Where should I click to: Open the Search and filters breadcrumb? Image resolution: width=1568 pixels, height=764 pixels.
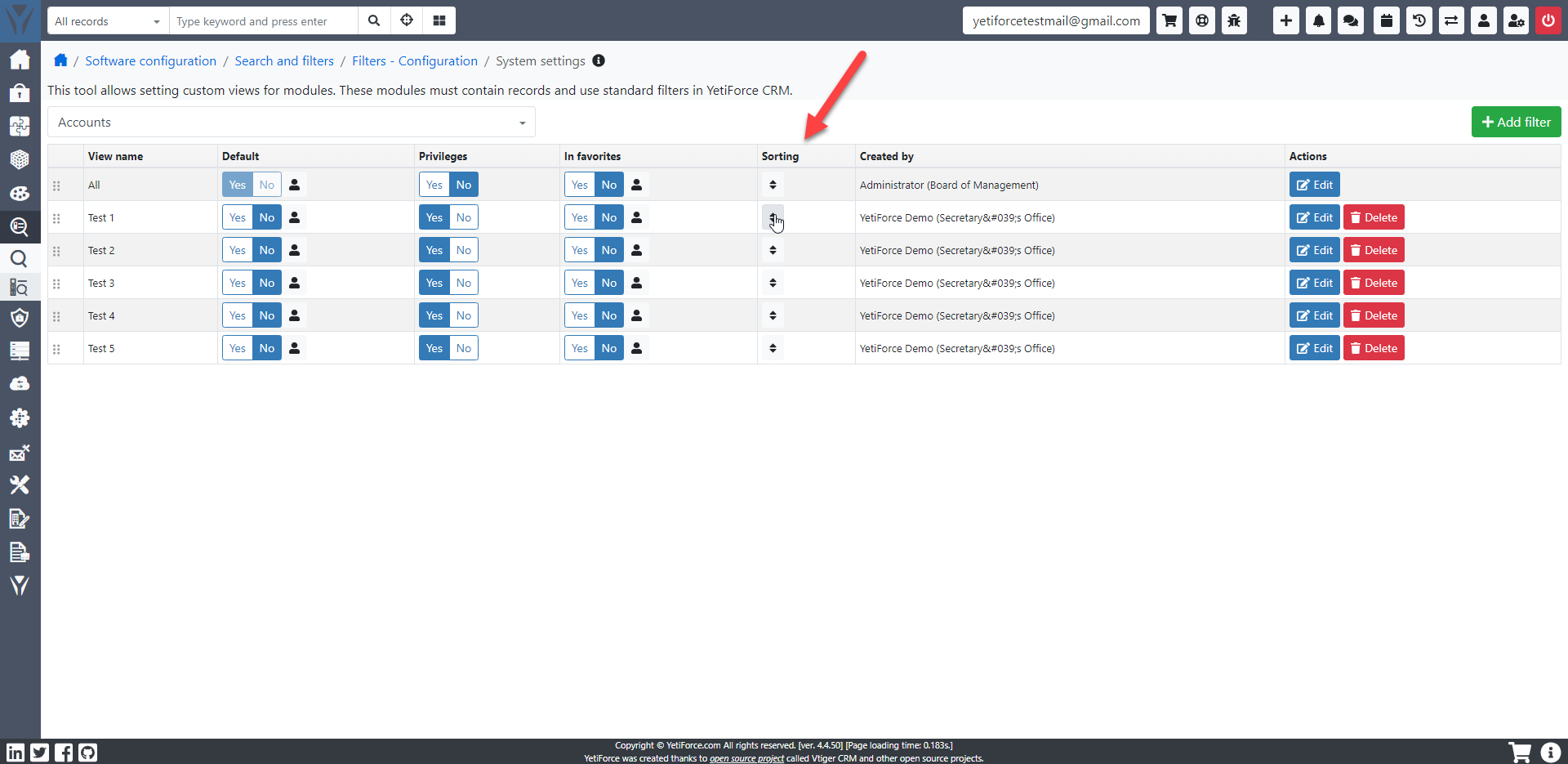pyautogui.click(x=283, y=60)
